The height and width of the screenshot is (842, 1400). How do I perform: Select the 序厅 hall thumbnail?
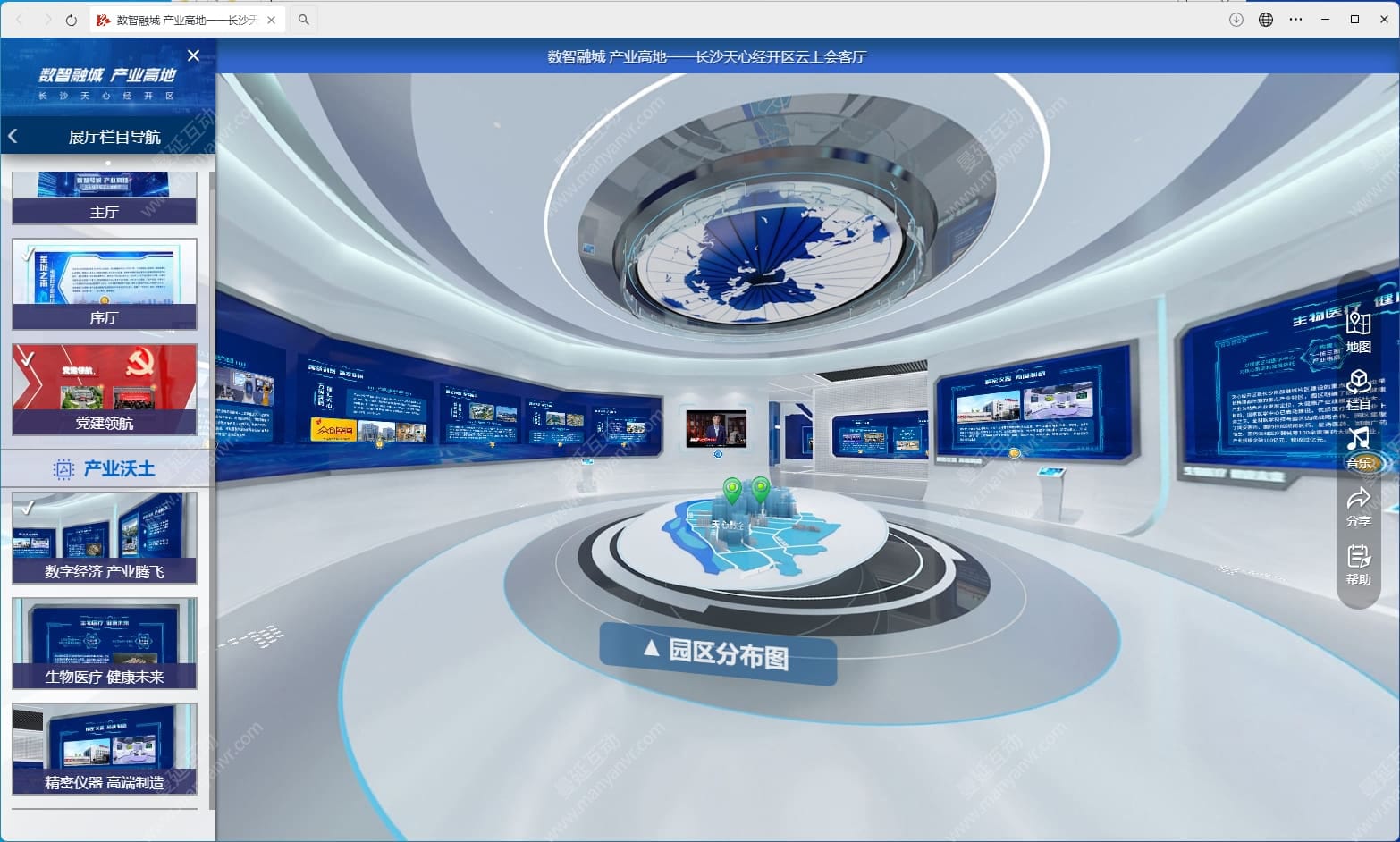[x=105, y=284]
